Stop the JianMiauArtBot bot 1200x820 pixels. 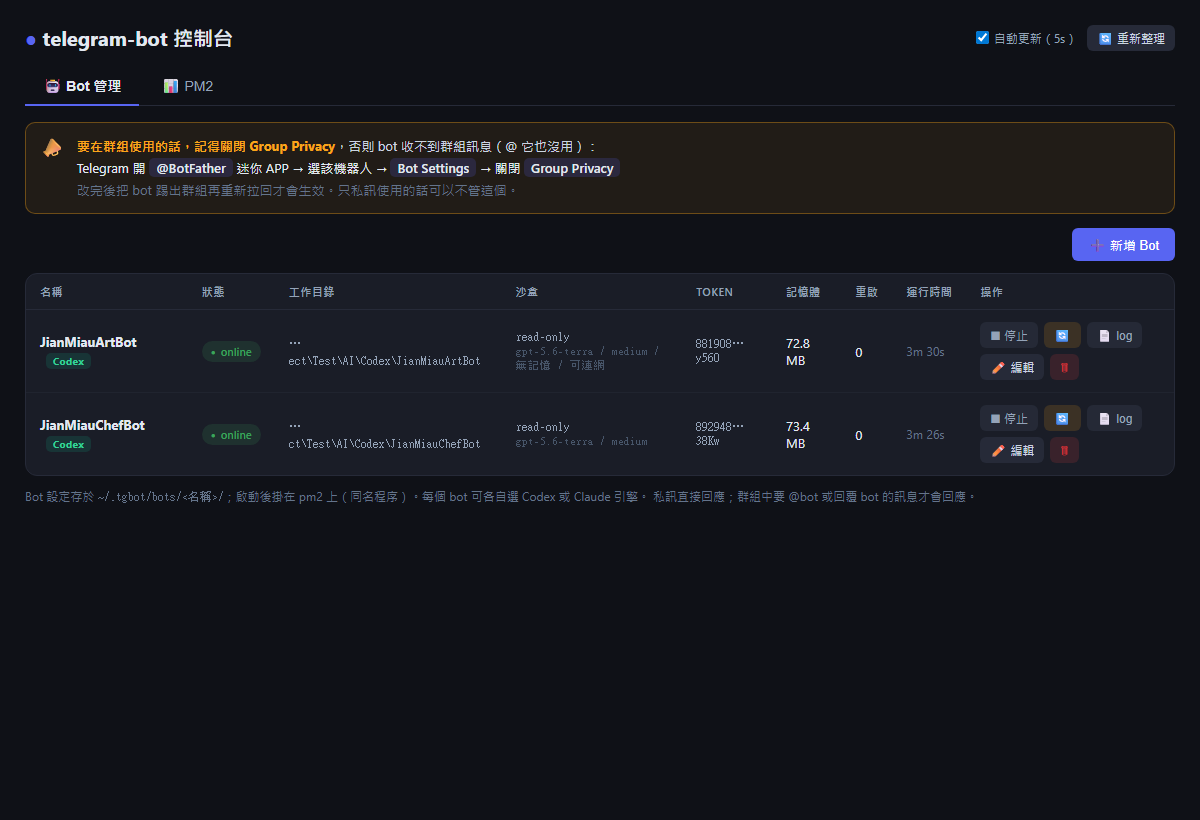pyautogui.click(x=1009, y=335)
